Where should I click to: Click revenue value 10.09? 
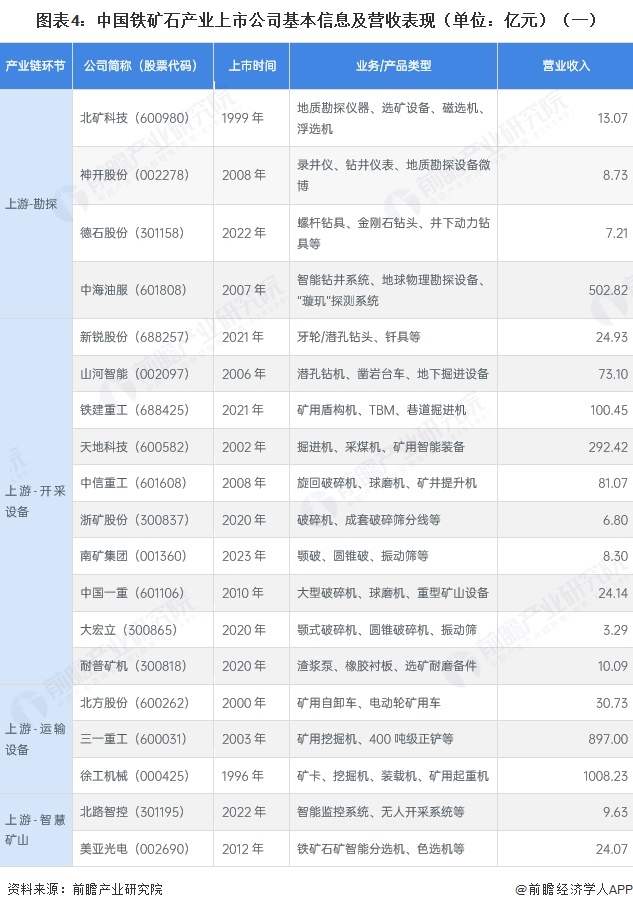coord(613,666)
